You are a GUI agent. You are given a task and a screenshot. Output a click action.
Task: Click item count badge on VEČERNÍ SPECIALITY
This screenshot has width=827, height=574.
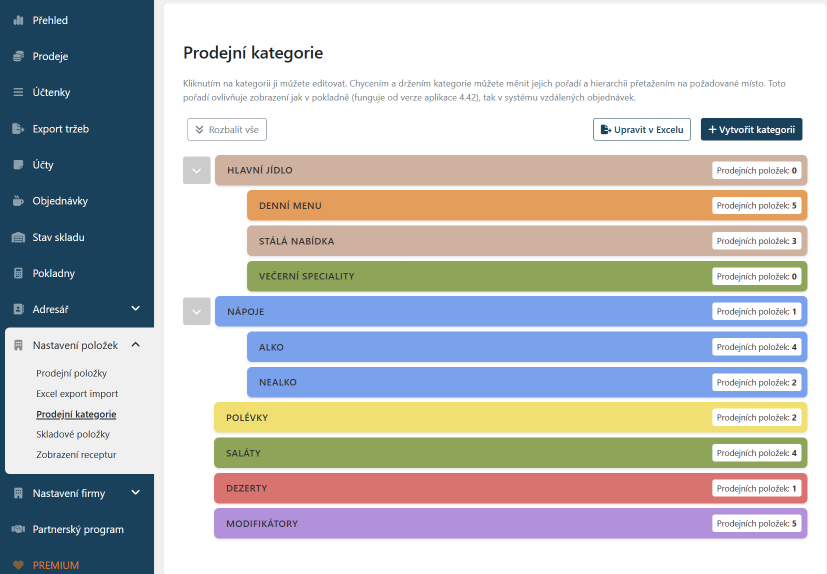point(757,276)
